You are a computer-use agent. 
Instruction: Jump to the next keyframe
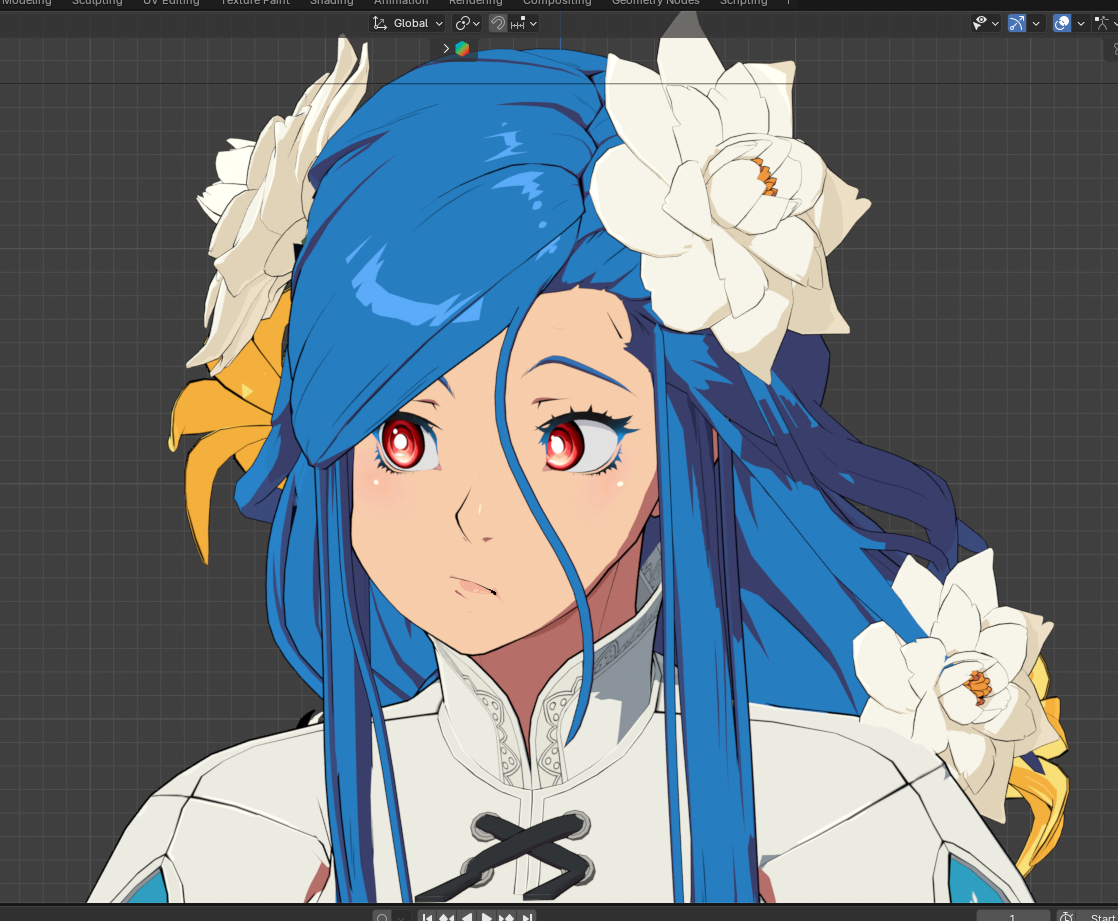tap(507, 917)
